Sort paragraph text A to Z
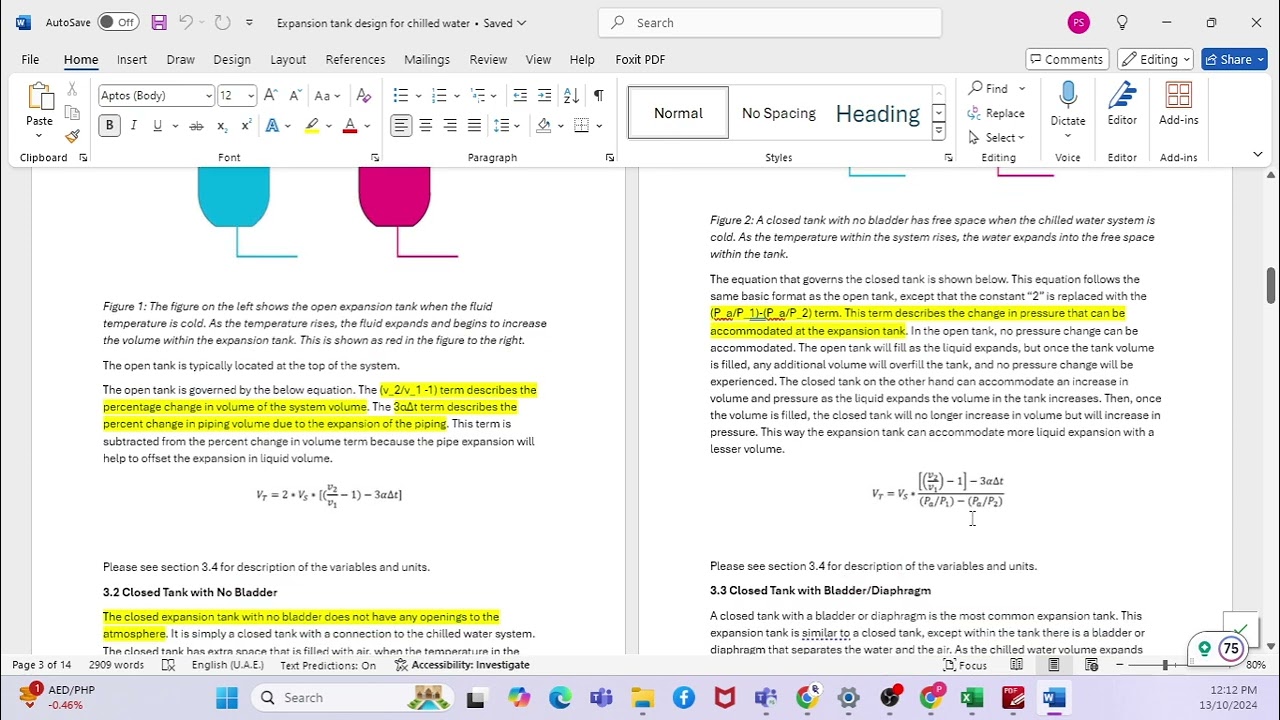This screenshot has width=1280, height=720. (x=571, y=95)
